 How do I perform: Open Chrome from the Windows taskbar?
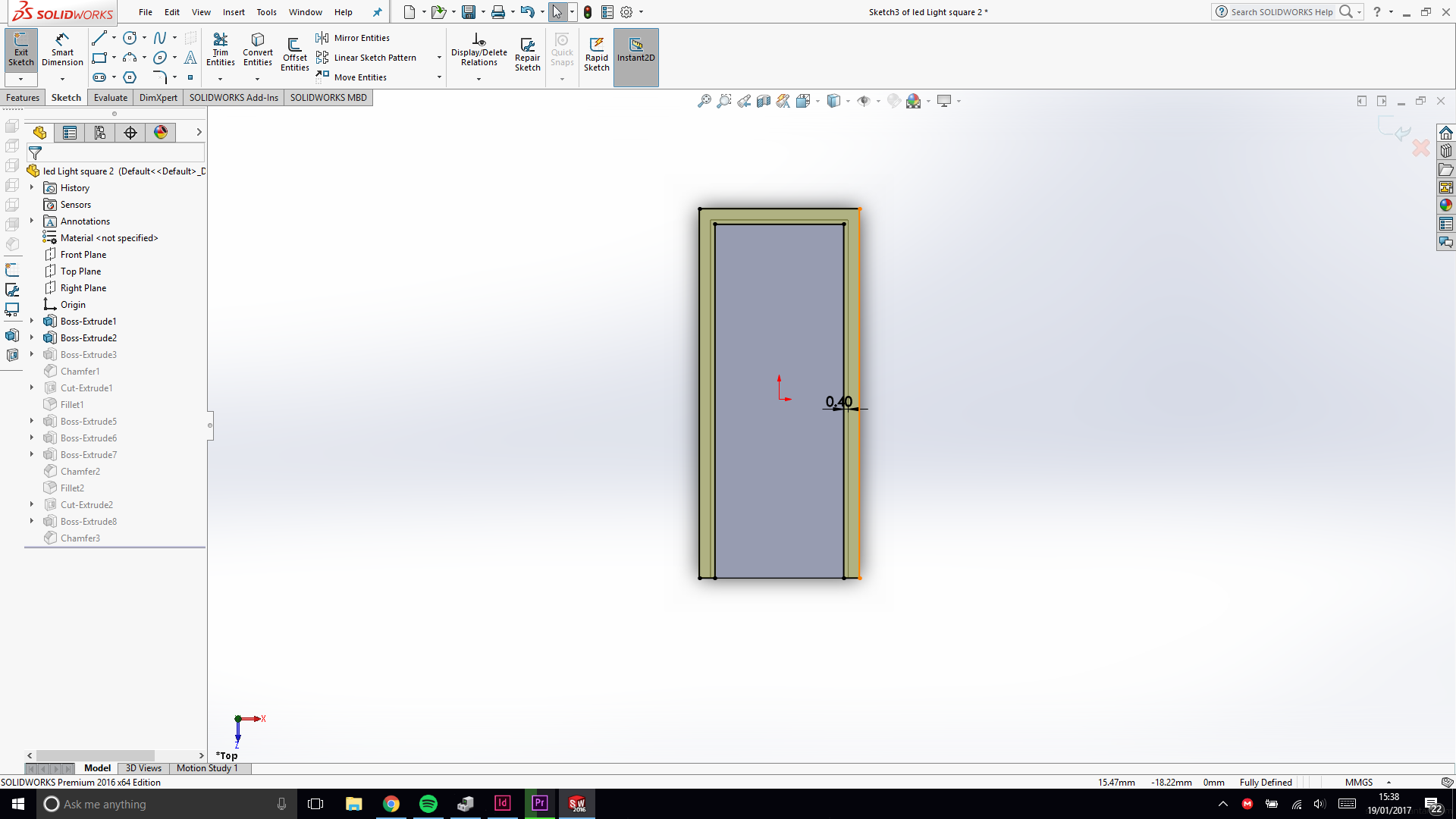coord(391,804)
